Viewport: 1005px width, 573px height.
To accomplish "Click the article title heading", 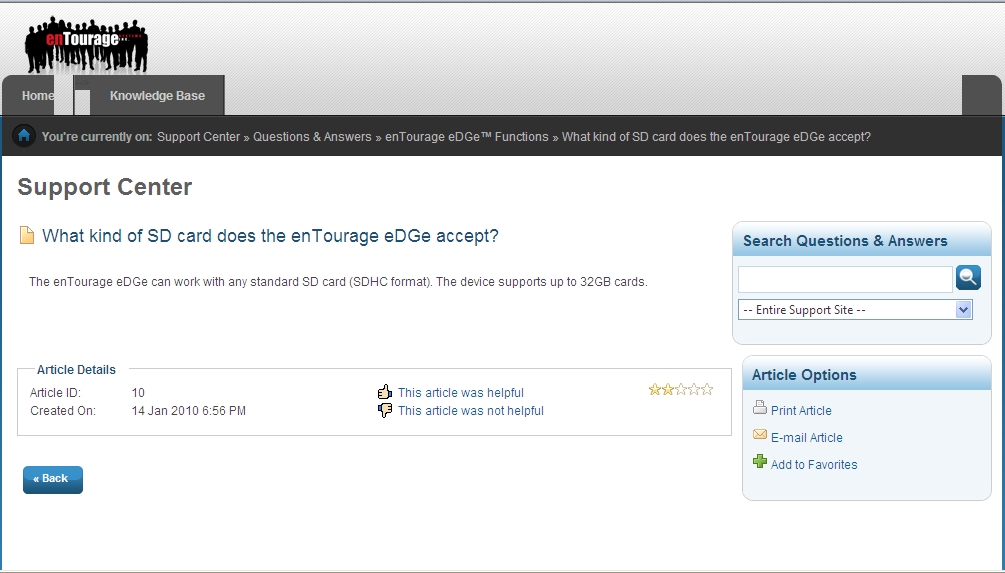I will pyautogui.click(x=270, y=235).
